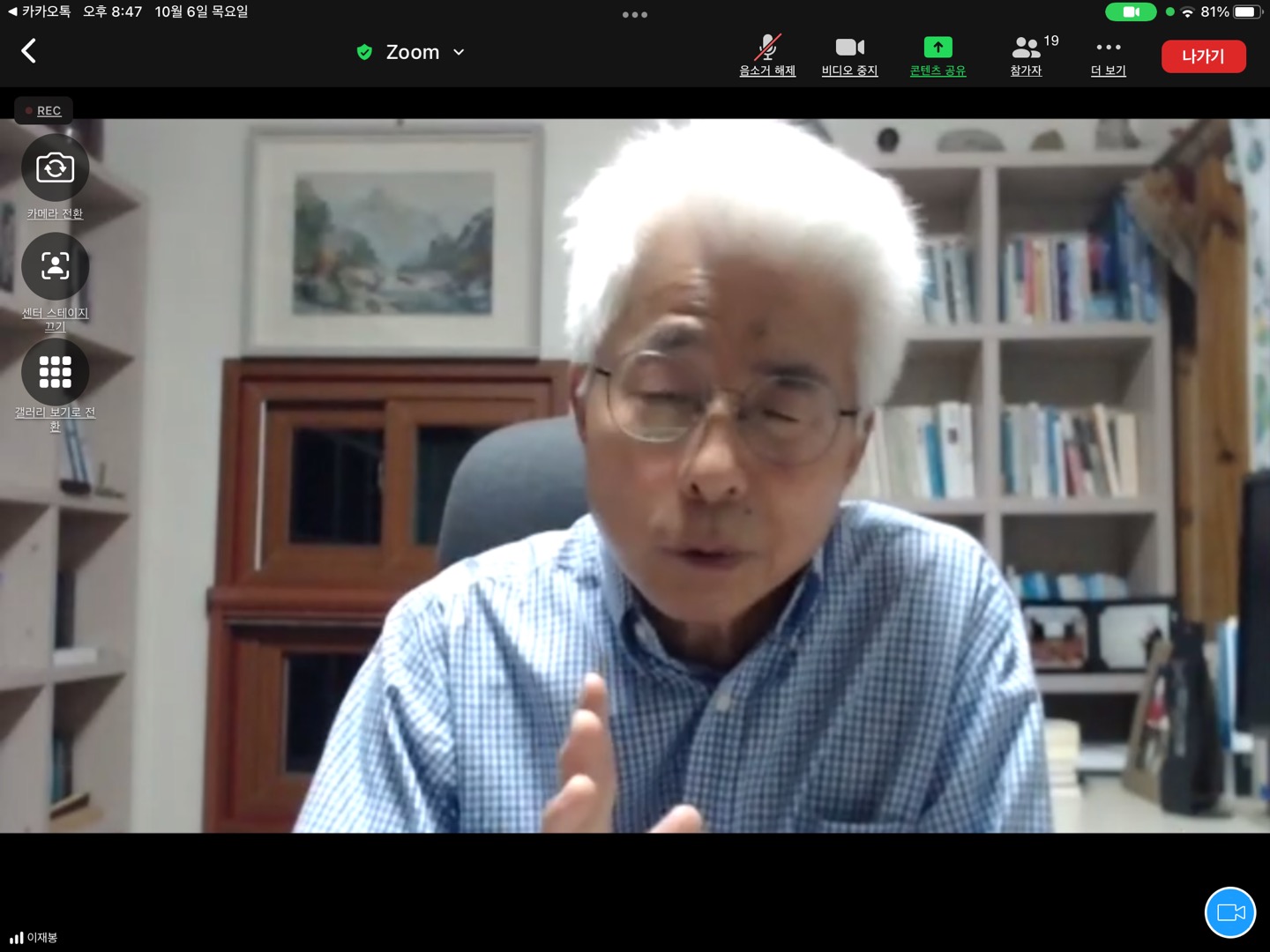
Task: Stop video with 비디오 중지
Action: coord(849,56)
